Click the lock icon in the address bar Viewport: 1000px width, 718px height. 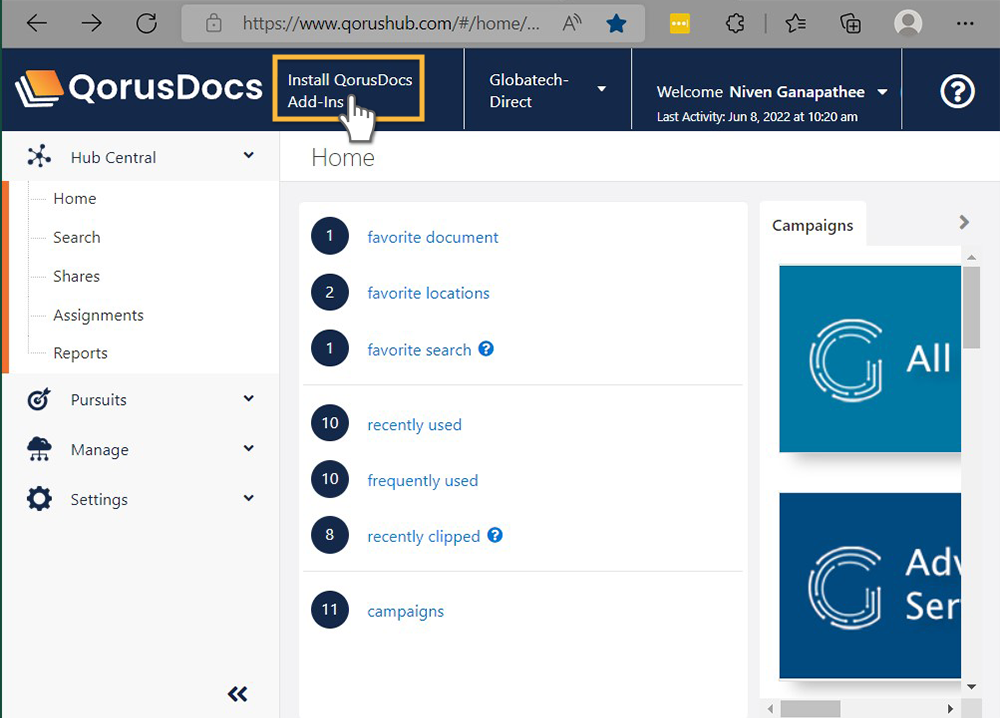pos(214,24)
